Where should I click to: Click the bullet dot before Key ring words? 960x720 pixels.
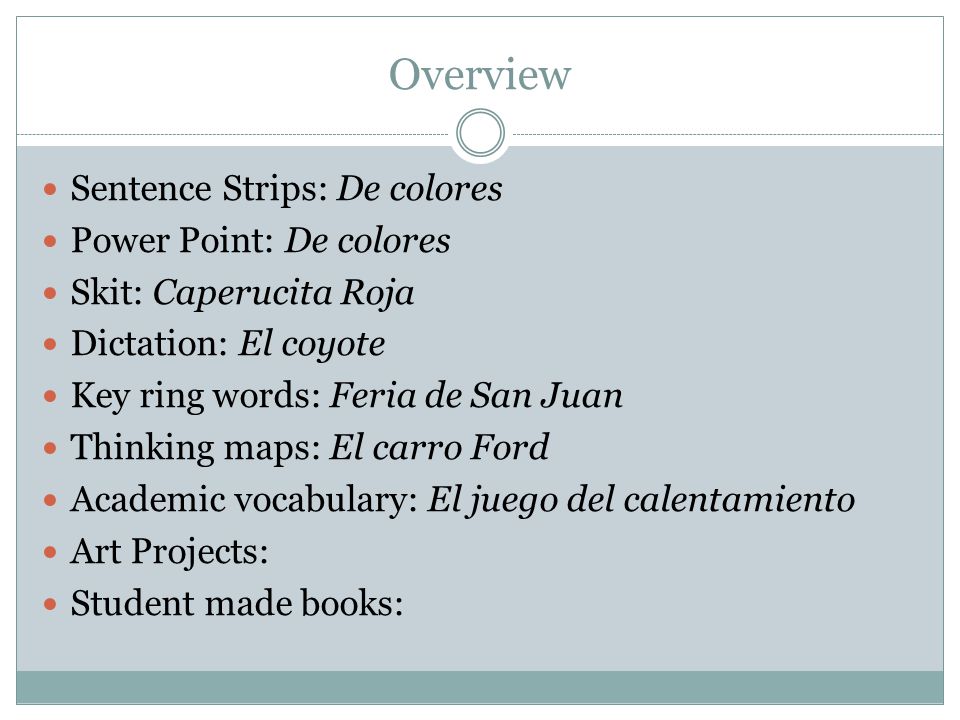(50, 397)
